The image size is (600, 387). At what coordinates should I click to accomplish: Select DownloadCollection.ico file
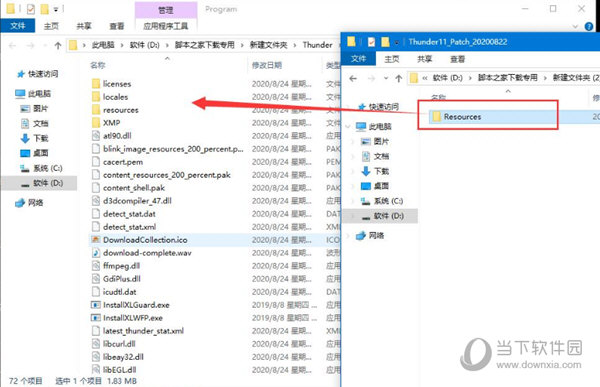(x=145, y=240)
